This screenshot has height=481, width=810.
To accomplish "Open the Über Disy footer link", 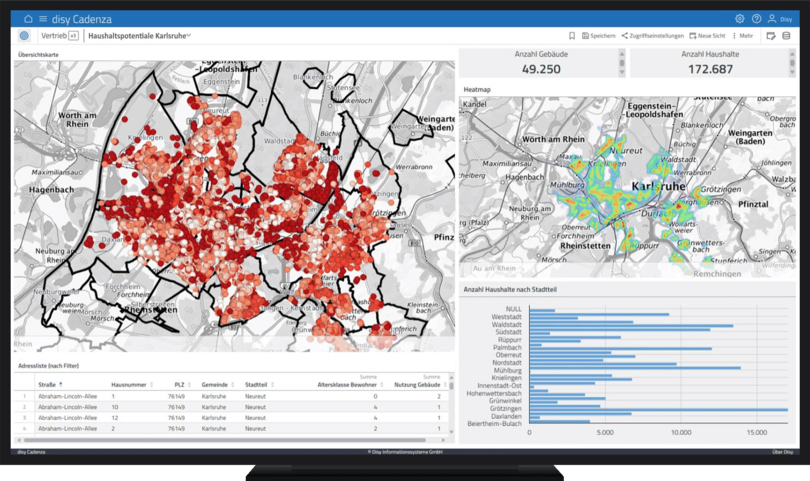I will [x=783, y=452].
